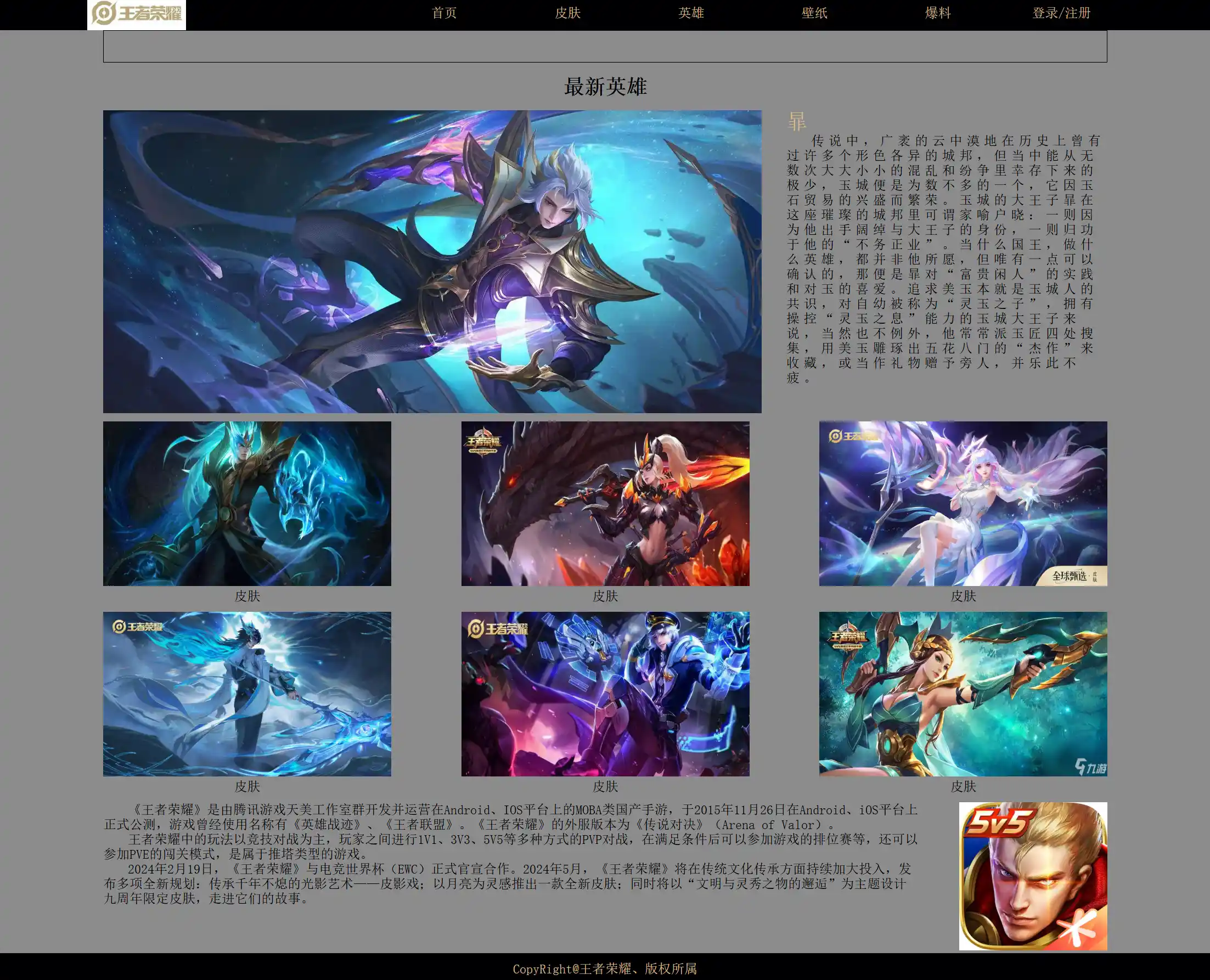The width and height of the screenshot is (1210, 980).
Task: Click the large hero banner image of 晟
Action: tap(432, 261)
